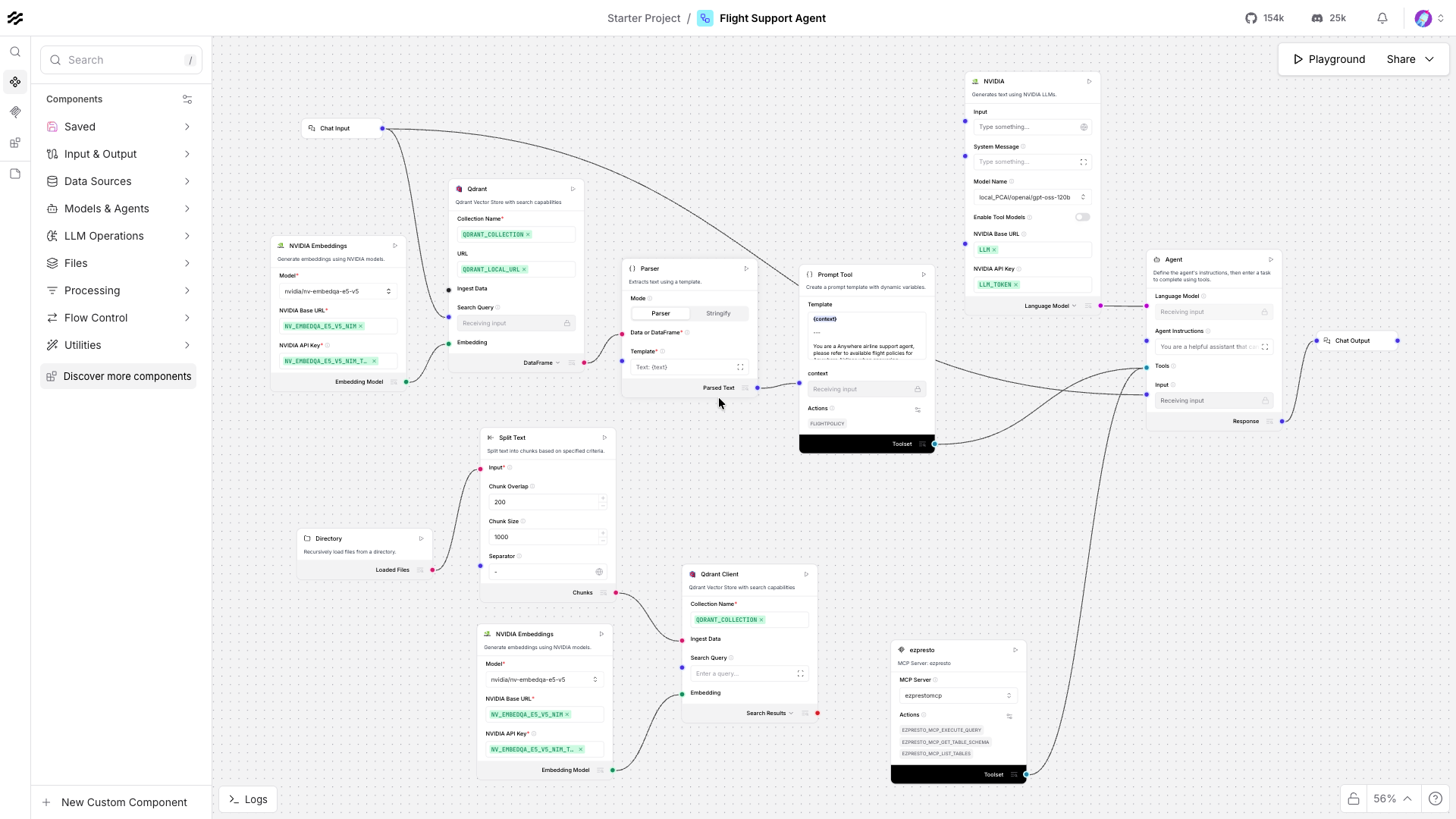This screenshot has height=819, width=1456.
Task: Expand the Saved components category
Action: 118,127
